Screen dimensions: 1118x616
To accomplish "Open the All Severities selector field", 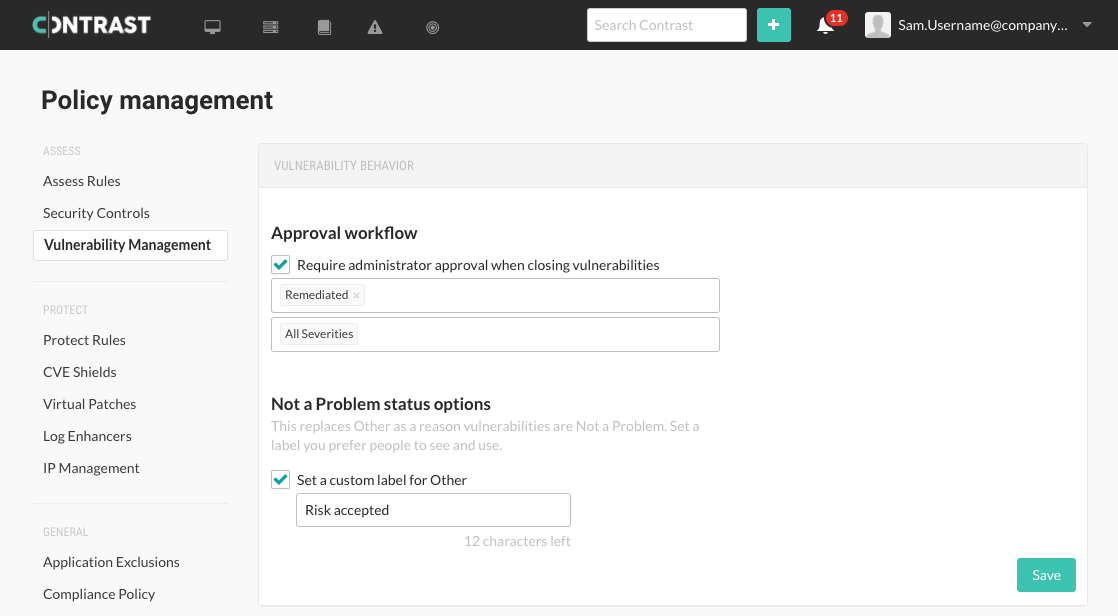I will (495, 334).
